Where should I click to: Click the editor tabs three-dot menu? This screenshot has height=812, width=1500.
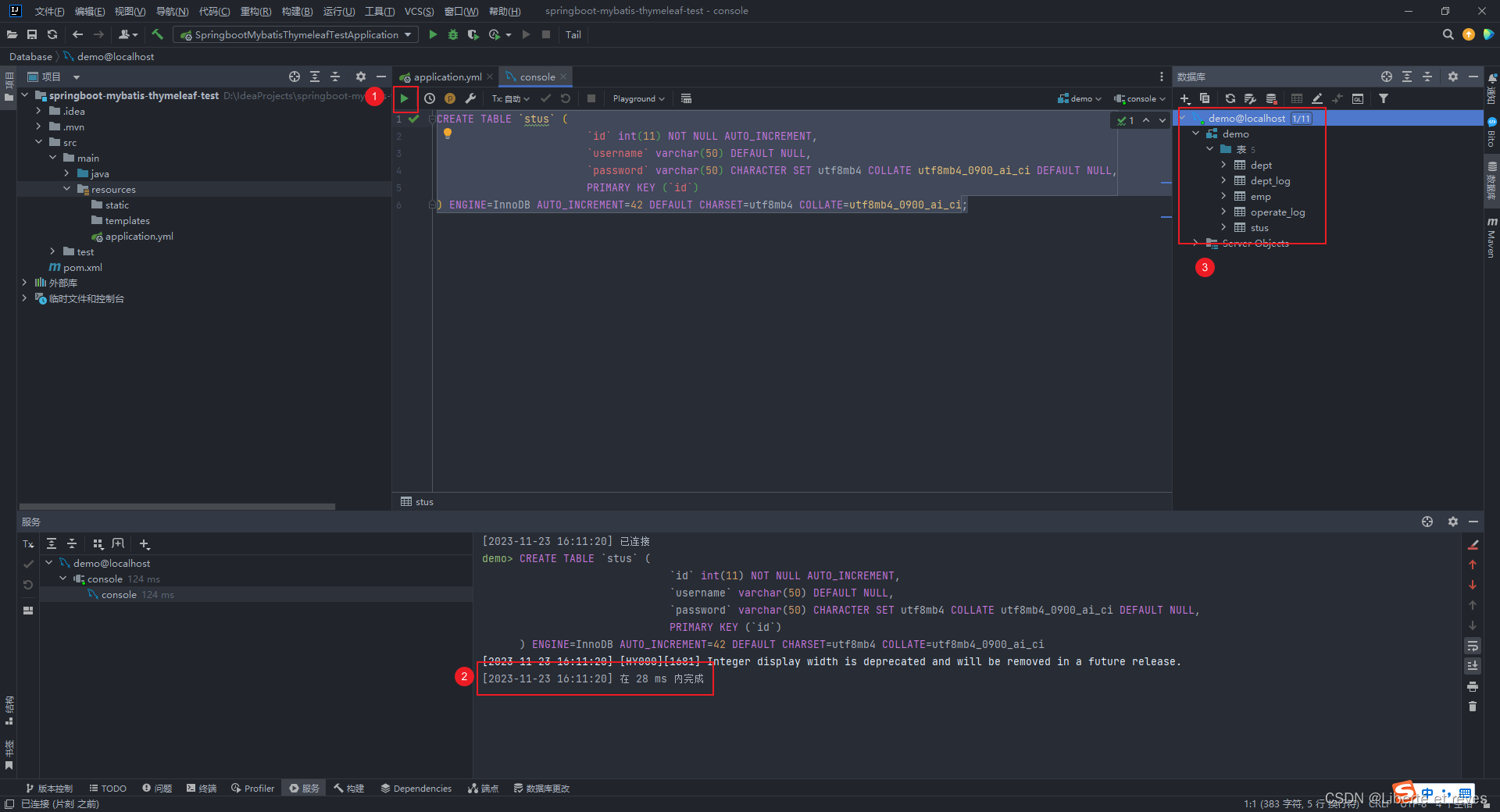click(x=1161, y=77)
